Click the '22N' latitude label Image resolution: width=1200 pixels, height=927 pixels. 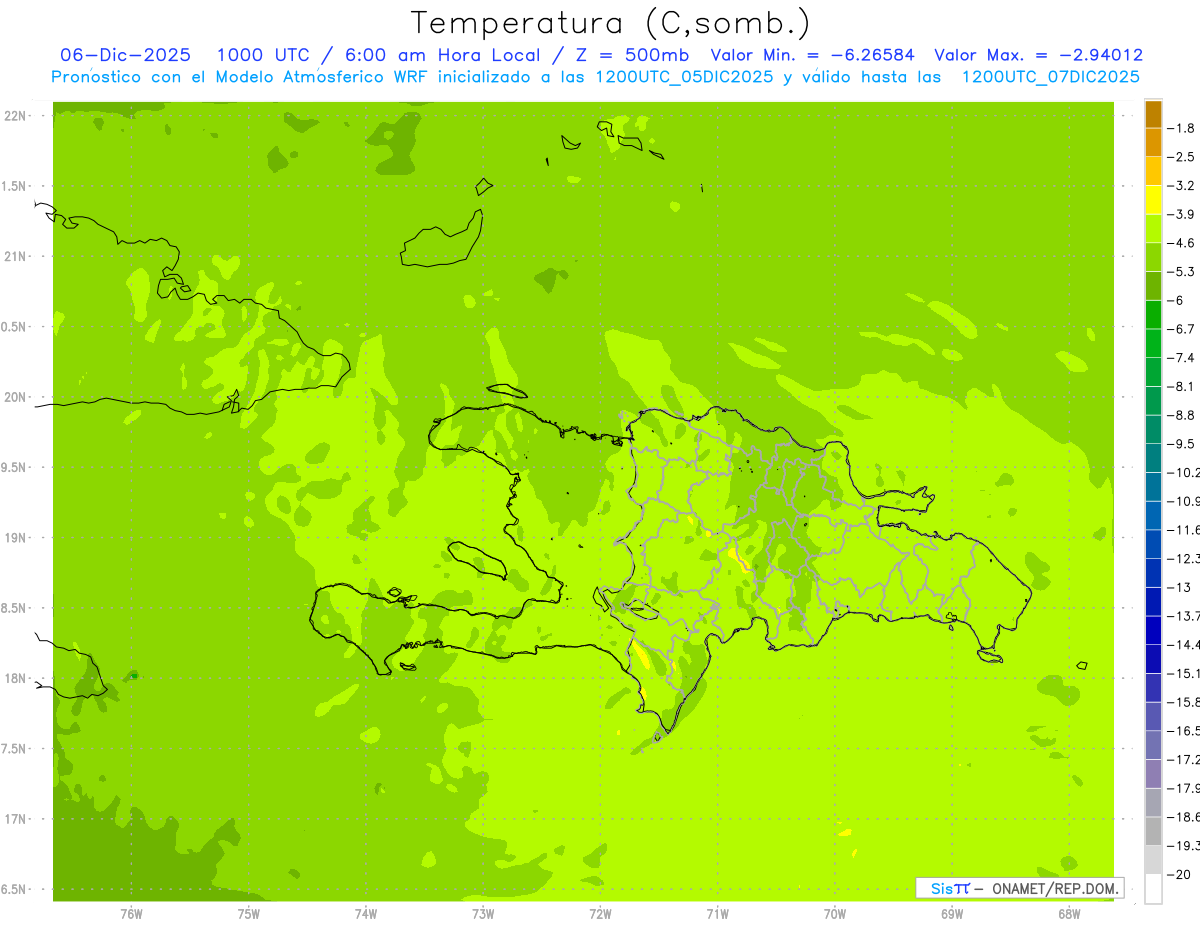tap(17, 116)
